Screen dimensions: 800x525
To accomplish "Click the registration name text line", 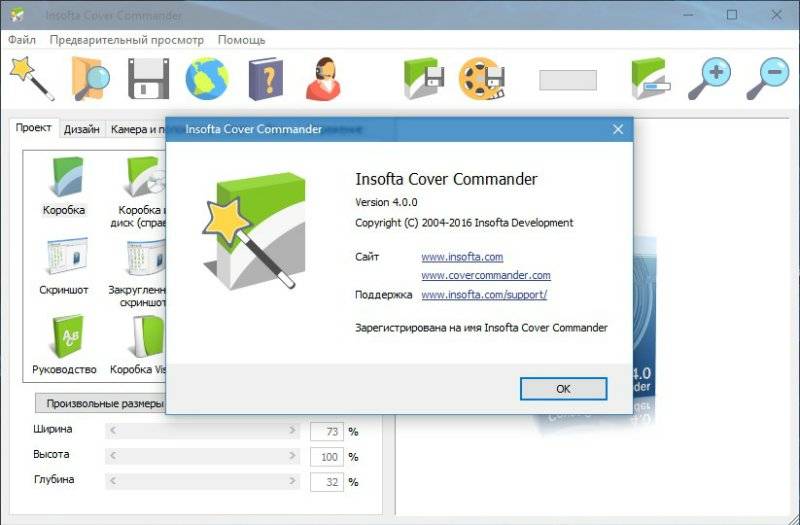I will (481, 328).
